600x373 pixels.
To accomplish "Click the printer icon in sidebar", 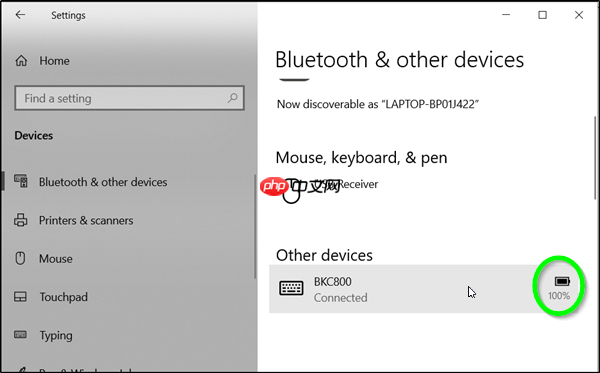I will 21,220.
